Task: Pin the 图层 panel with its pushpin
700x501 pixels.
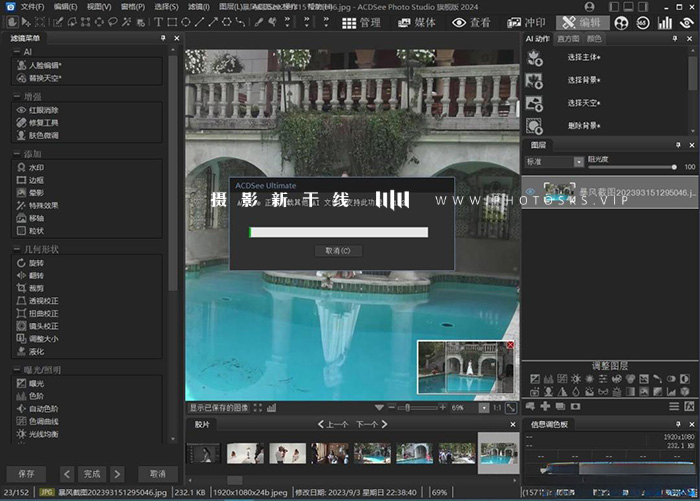Action: (678, 145)
